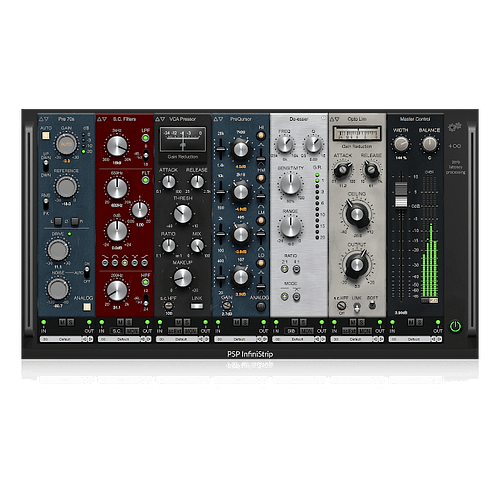
Task: Move Pre 70s module with up triangle
Action: pyautogui.click(x=41, y=119)
